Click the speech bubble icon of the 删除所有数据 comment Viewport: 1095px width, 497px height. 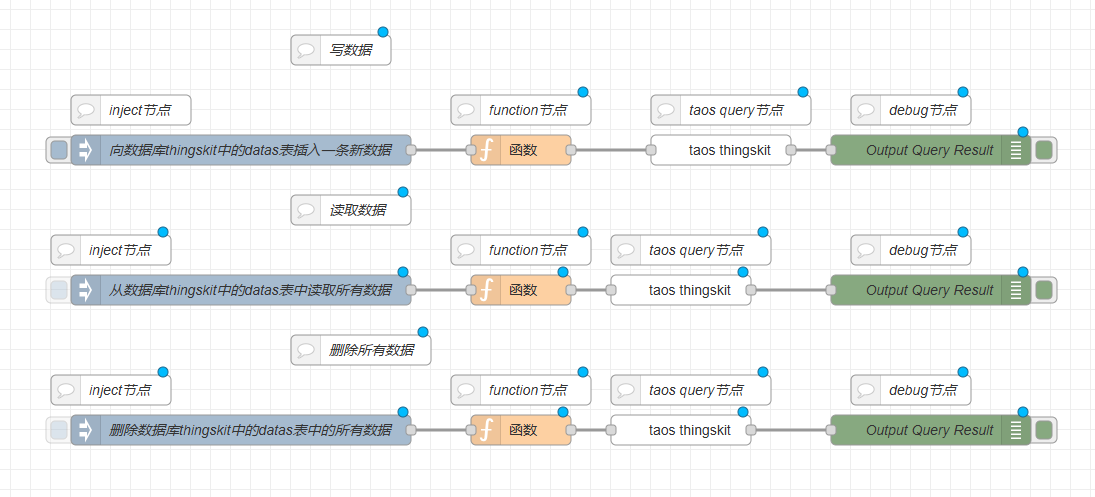pos(306,350)
